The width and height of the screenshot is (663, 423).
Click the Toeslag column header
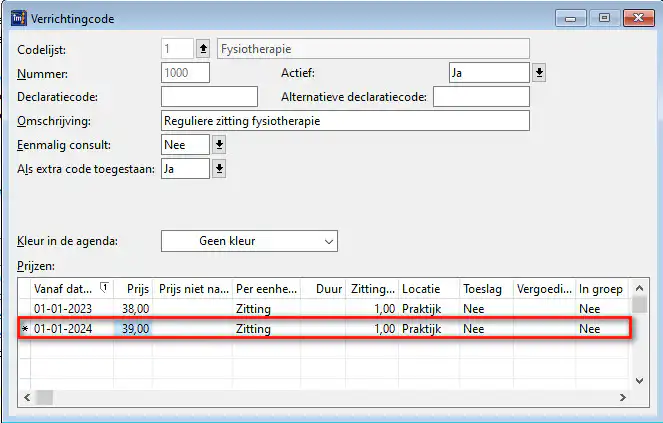point(486,288)
